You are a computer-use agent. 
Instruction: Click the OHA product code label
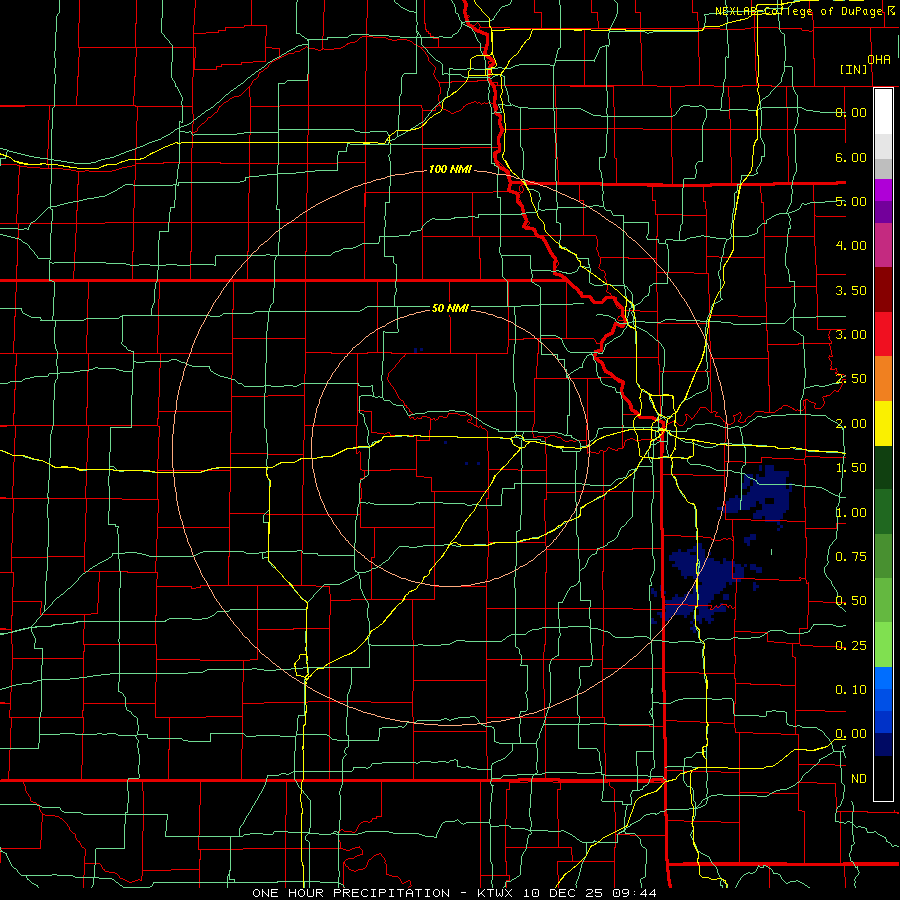pos(879,60)
